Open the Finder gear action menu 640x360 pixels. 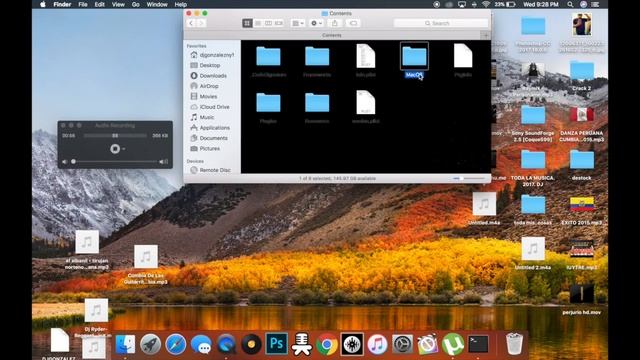click(x=316, y=23)
